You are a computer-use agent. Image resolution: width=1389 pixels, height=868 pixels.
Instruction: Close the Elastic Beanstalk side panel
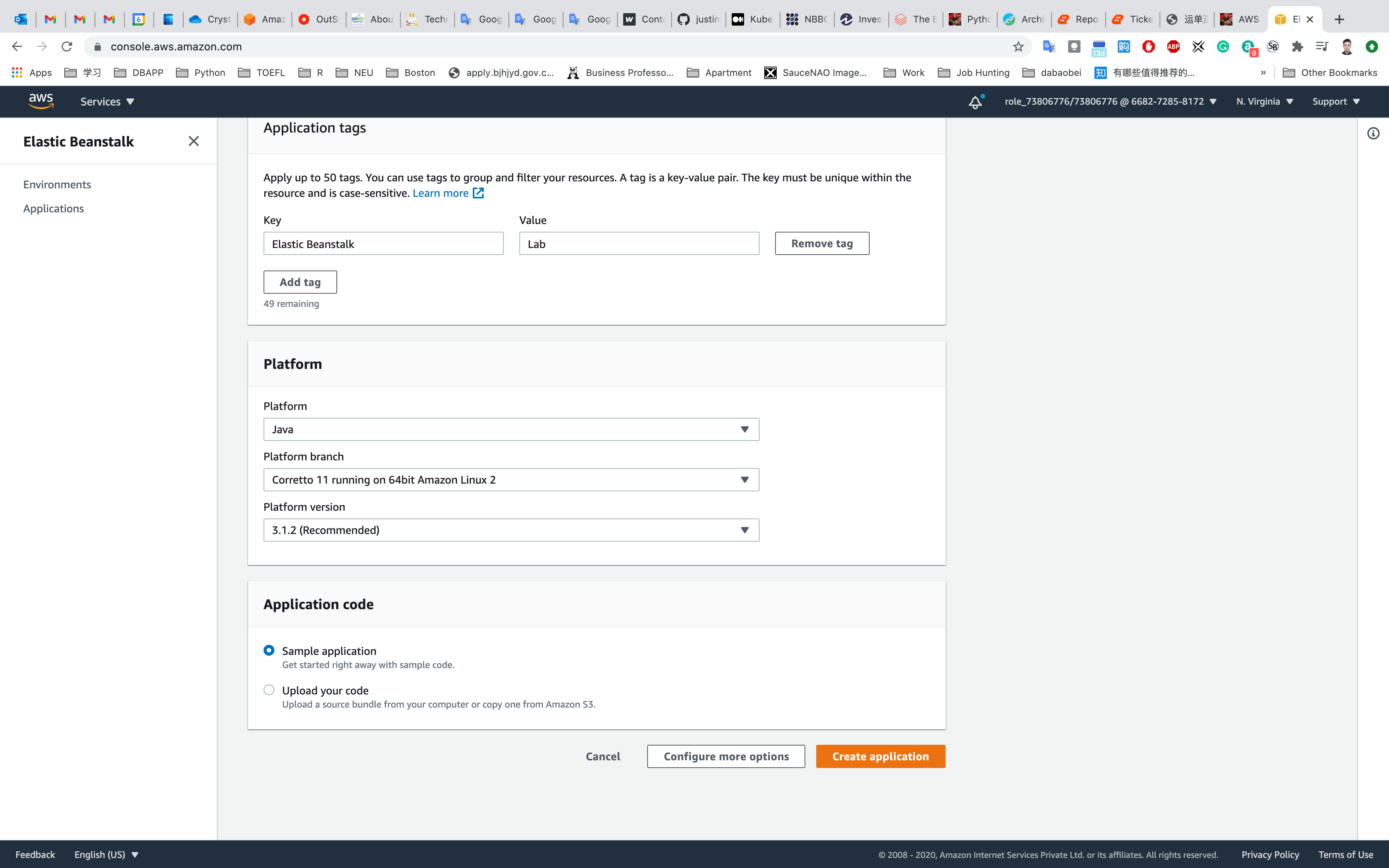point(193,141)
